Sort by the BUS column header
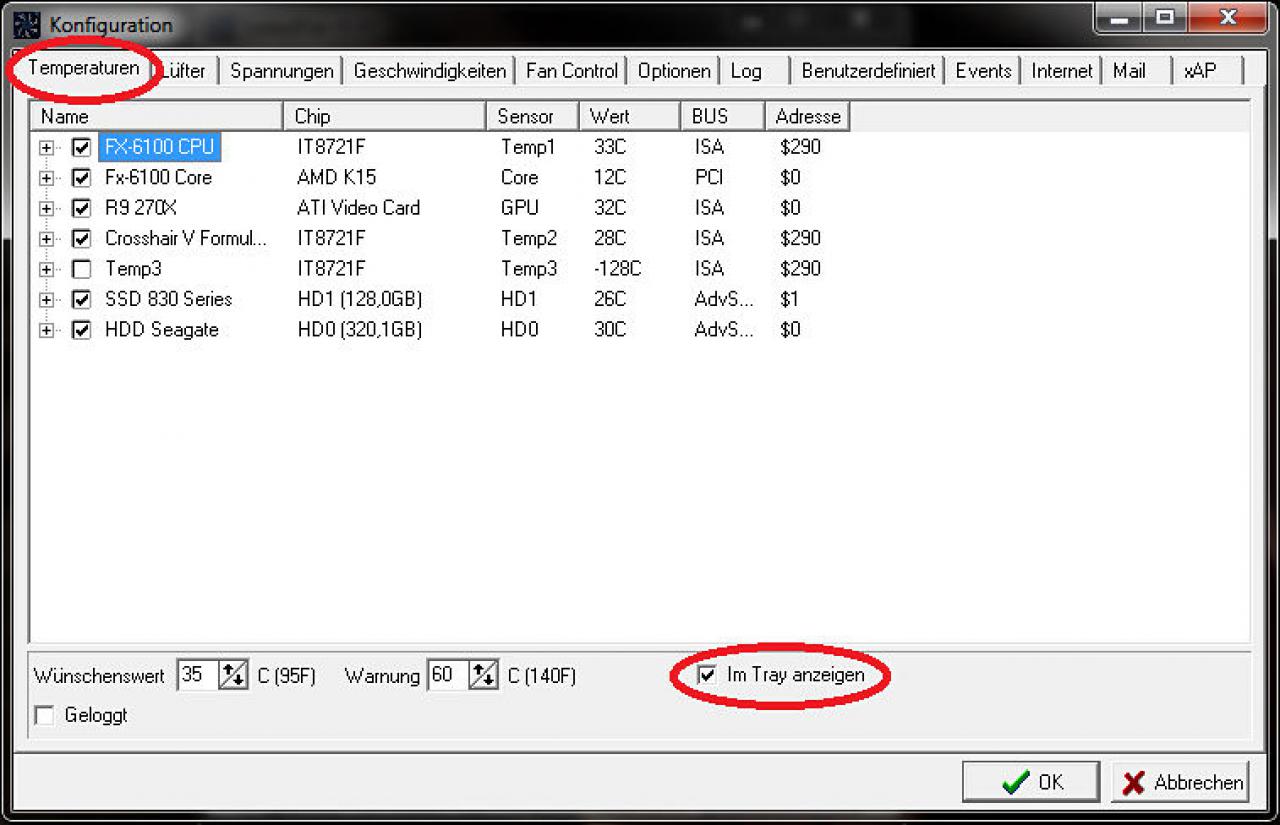The height and width of the screenshot is (825, 1280). (723, 117)
